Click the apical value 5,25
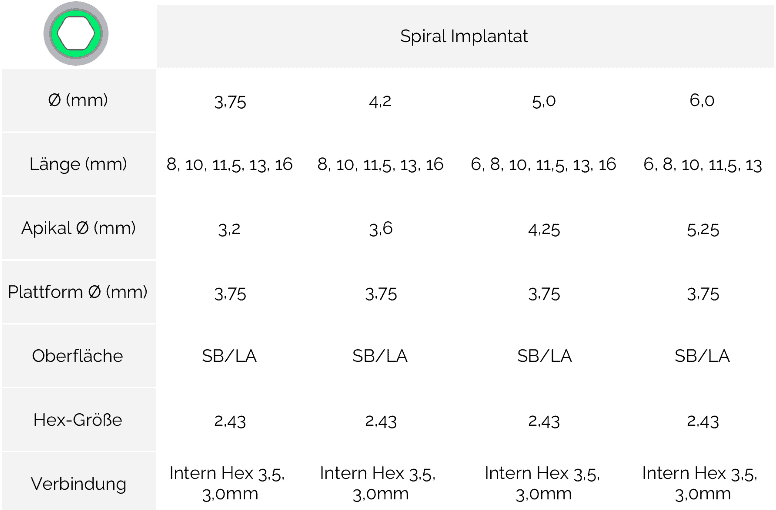This screenshot has width=776, height=510. (x=703, y=230)
